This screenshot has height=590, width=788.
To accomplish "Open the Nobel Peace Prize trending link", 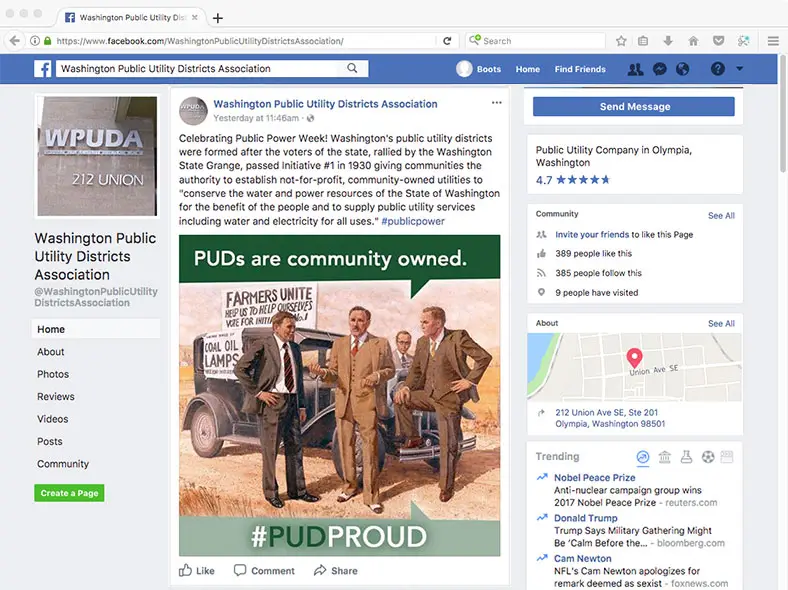I will (595, 478).
